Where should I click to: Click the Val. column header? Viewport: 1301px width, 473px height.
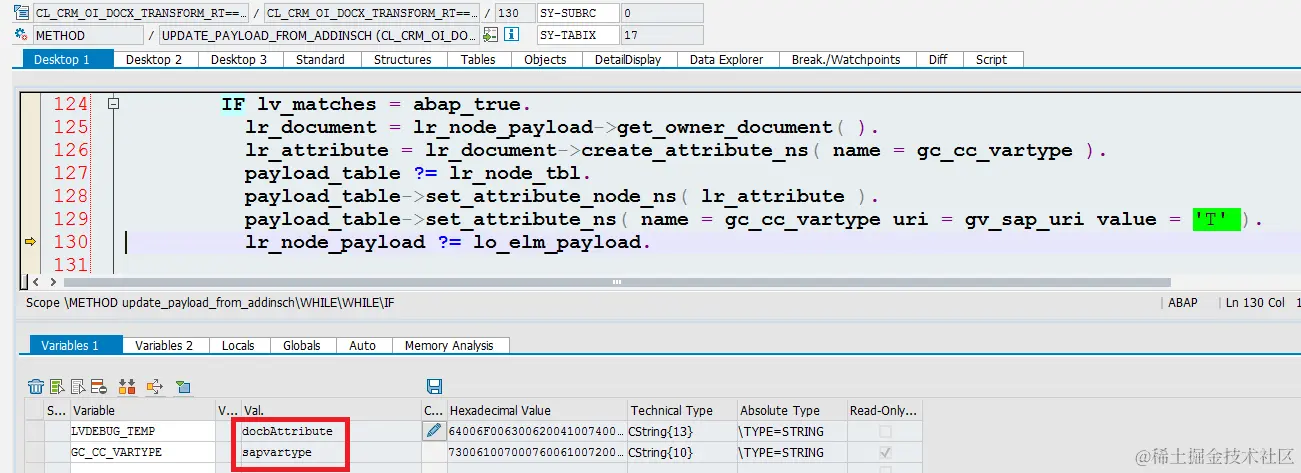[x=330, y=410]
